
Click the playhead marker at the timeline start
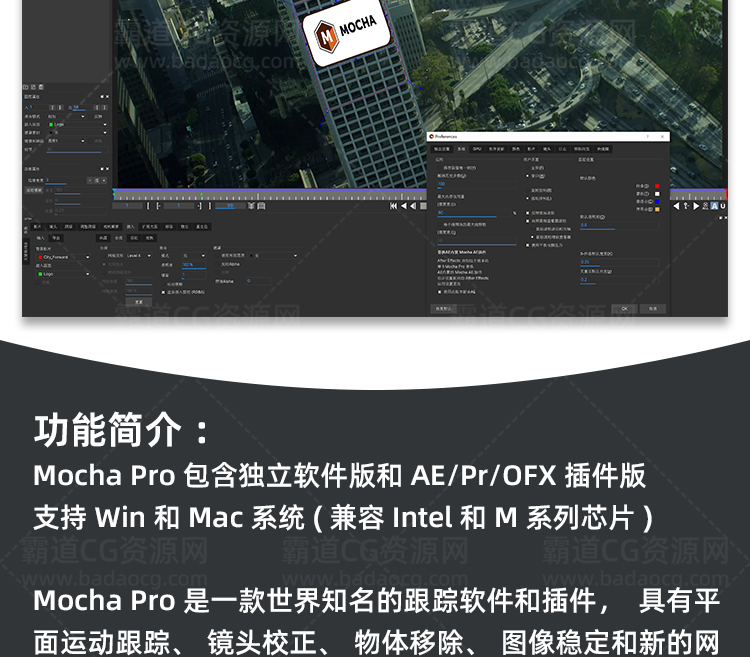click(114, 190)
